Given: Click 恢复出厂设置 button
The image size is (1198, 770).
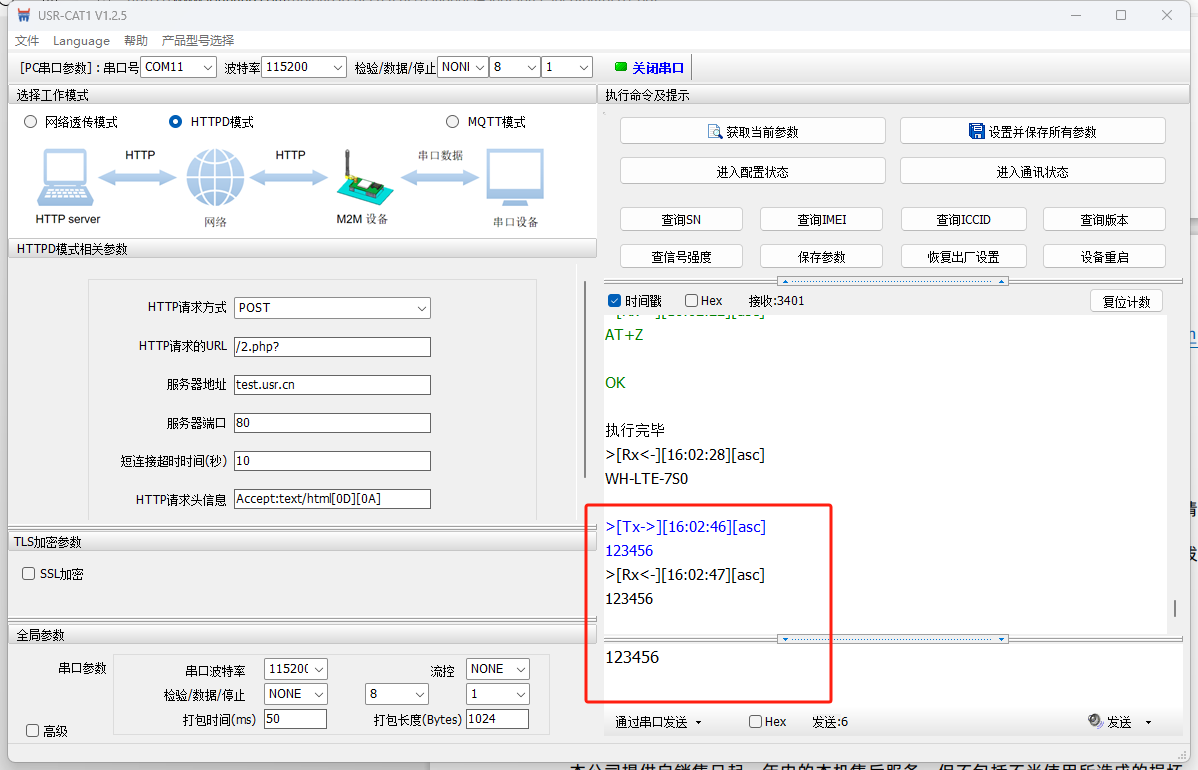Looking at the screenshot, I should [963, 257].
